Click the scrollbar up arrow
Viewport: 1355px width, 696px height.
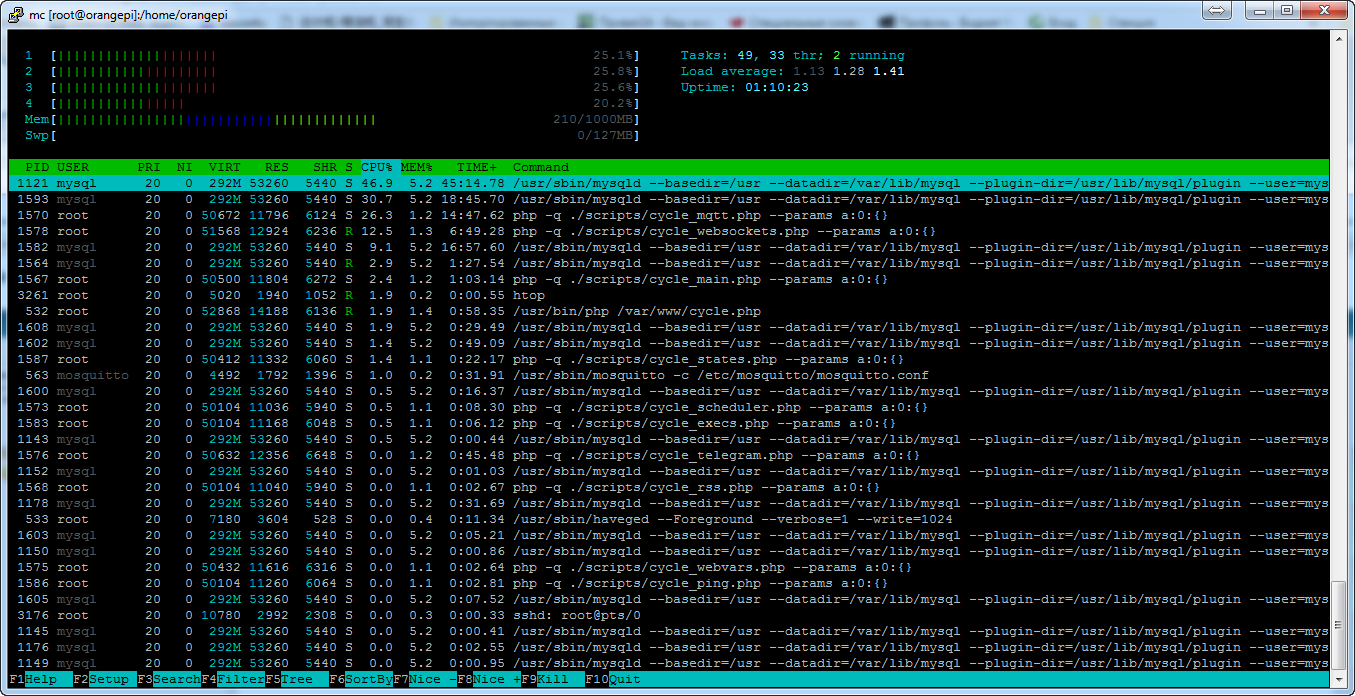[x=1338, y=38]
